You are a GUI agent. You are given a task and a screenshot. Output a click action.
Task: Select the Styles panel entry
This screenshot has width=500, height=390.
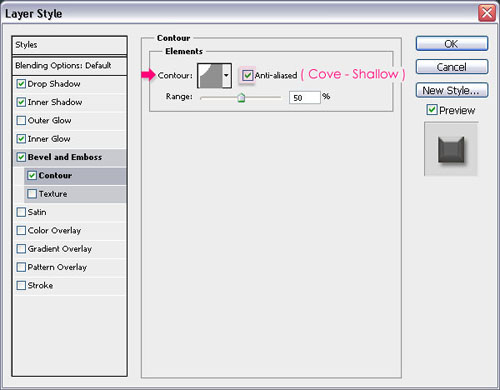(69, 45)
